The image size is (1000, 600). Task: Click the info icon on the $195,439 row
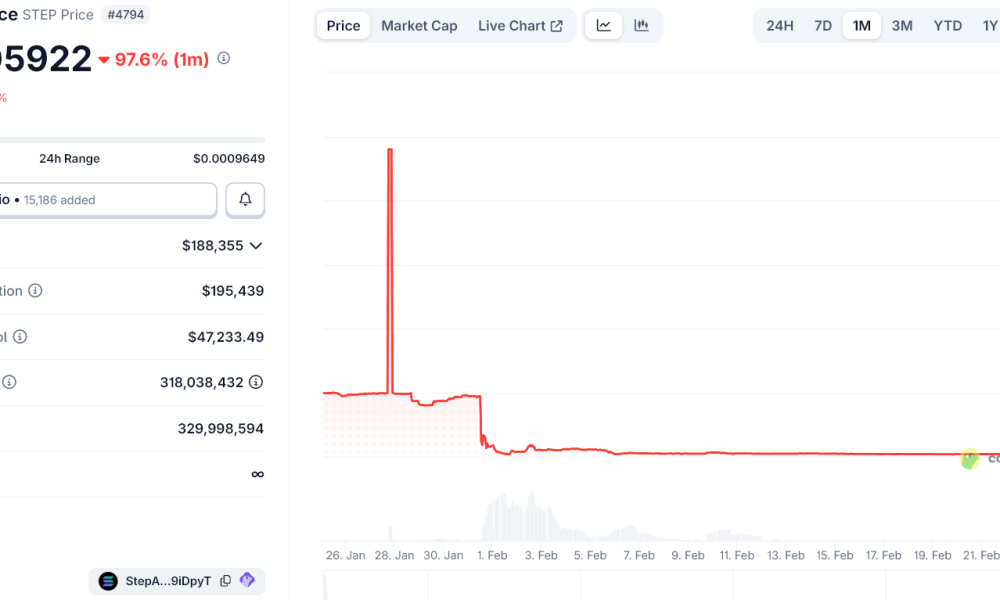[34, 290]
